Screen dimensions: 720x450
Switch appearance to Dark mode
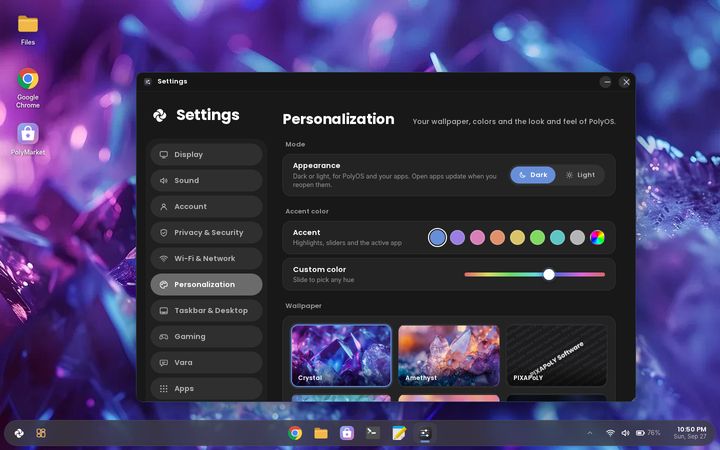point(533,175)
